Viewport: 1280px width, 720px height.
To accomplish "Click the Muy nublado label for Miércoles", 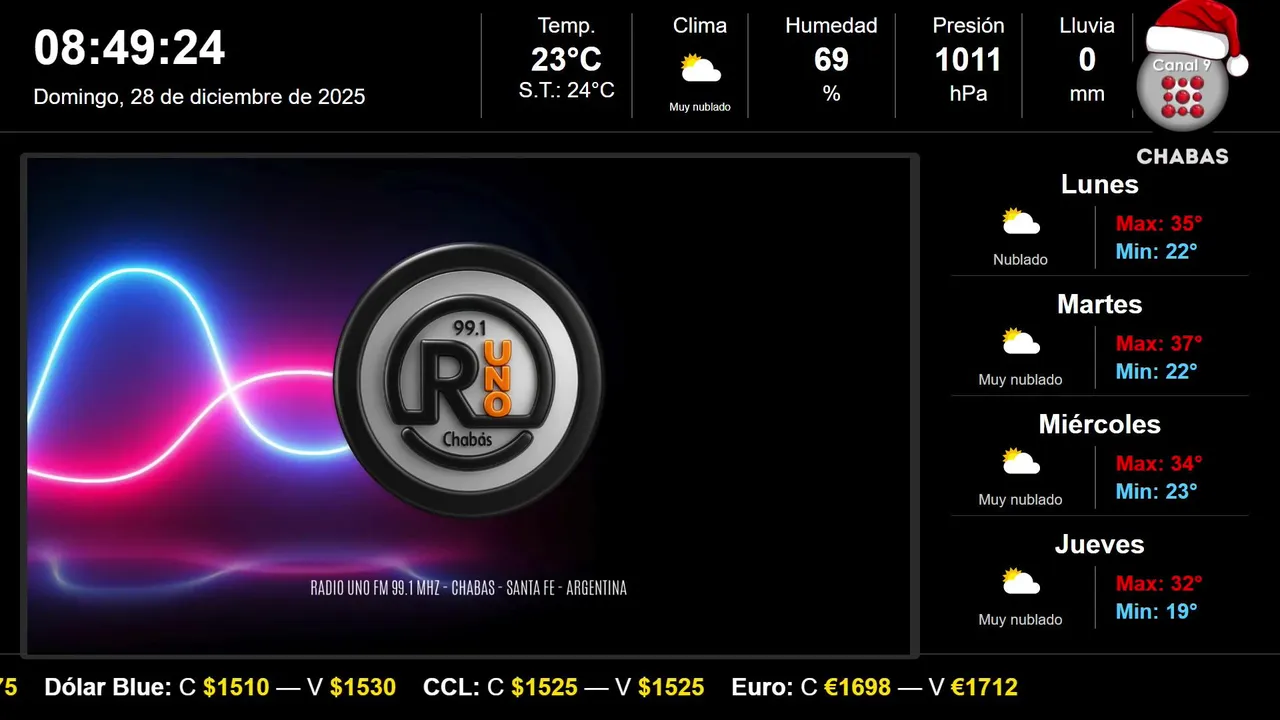I will click(1020, 500).
